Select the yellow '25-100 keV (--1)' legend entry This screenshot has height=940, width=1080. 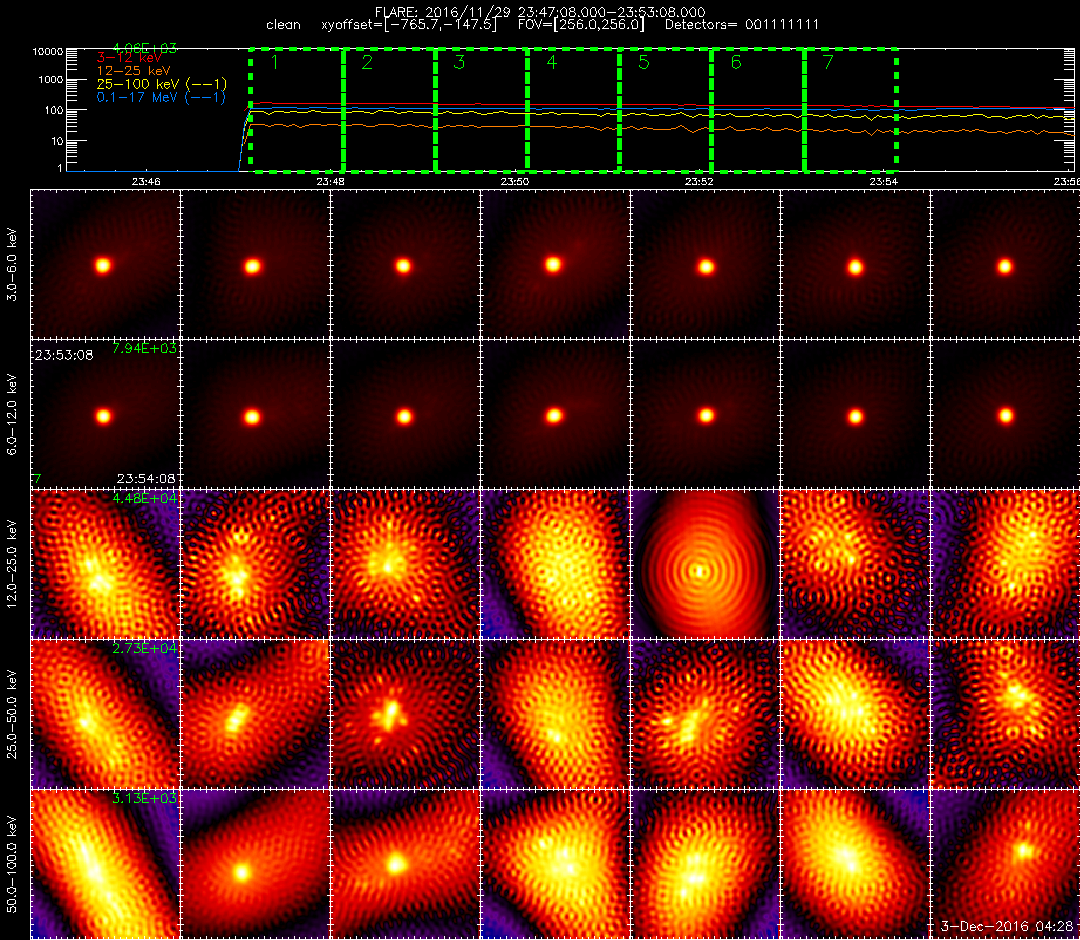tap(161, 84)
